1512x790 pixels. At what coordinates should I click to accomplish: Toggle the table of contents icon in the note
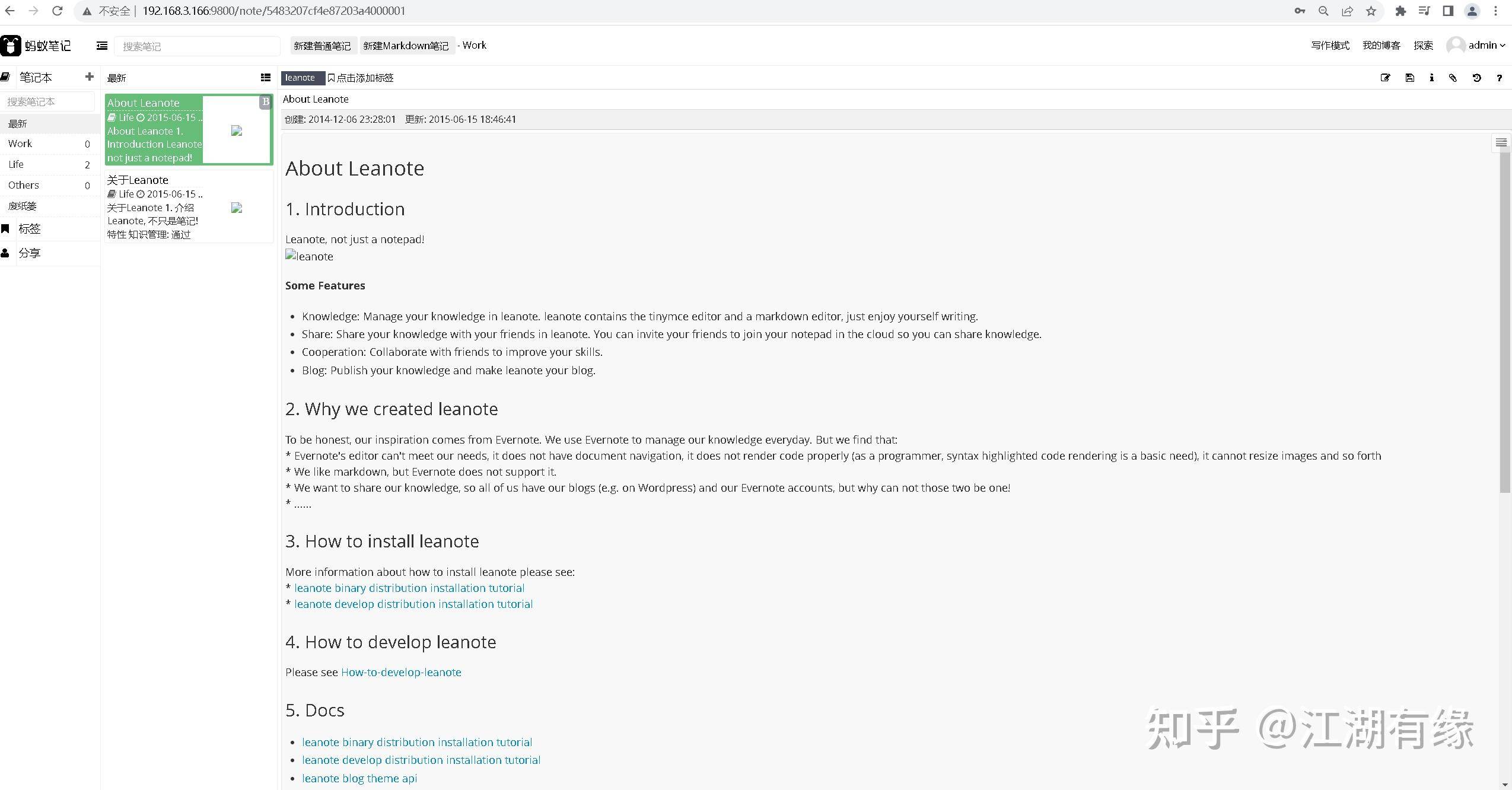[1501, 142]
